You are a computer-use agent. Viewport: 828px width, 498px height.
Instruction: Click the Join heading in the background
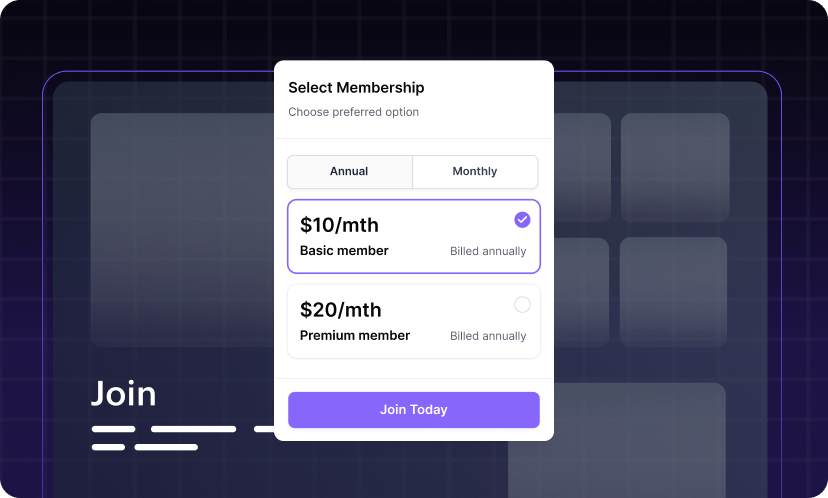pos(124,394)
